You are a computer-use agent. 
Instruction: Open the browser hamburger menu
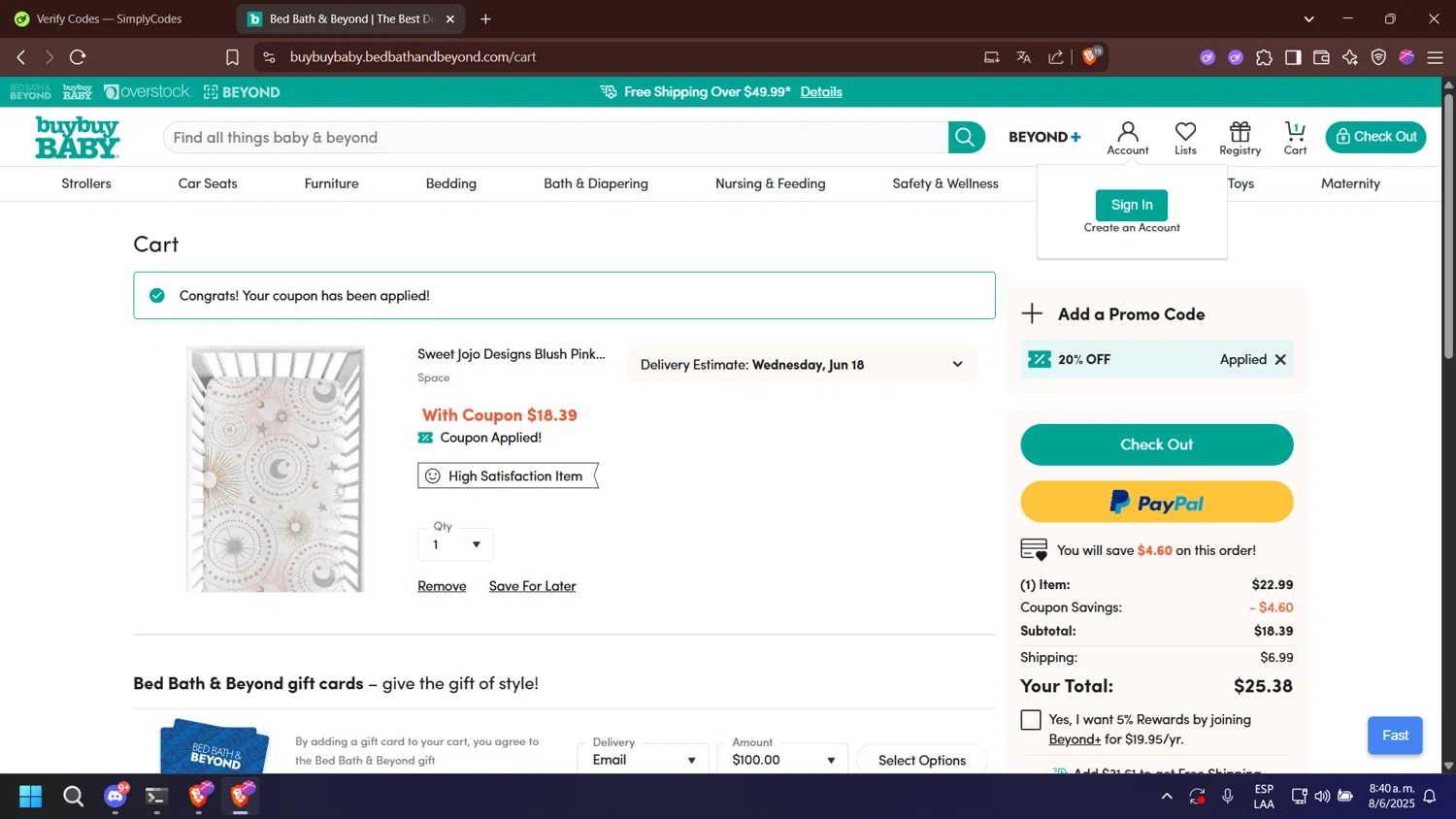pyautogui.click(x=1435, y=57)
